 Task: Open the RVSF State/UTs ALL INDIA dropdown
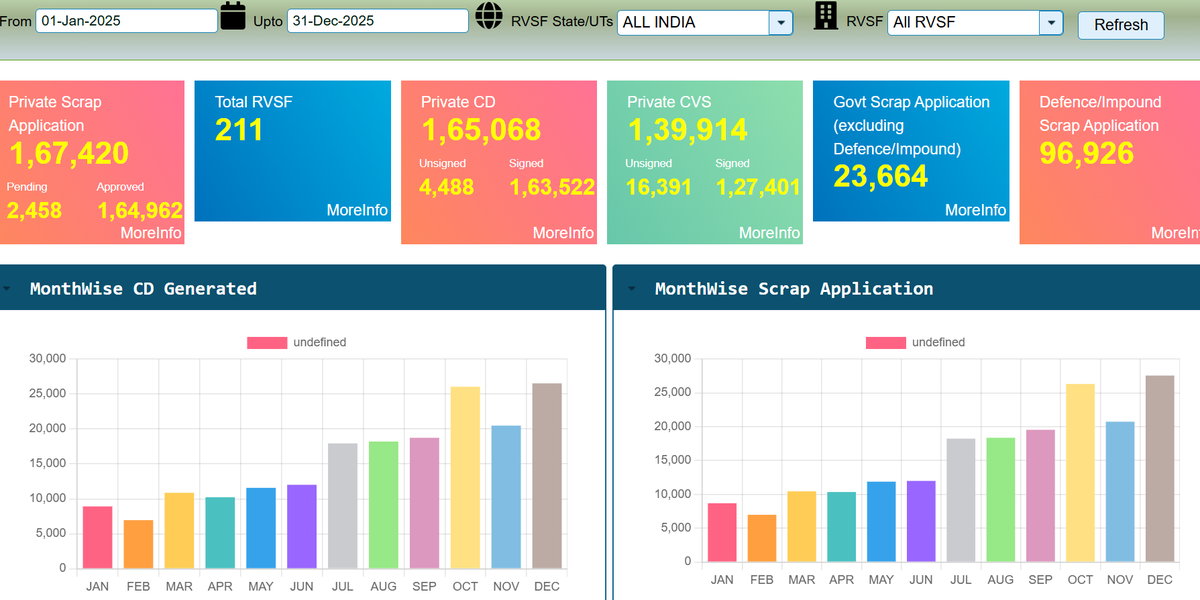tap(781, 22)
